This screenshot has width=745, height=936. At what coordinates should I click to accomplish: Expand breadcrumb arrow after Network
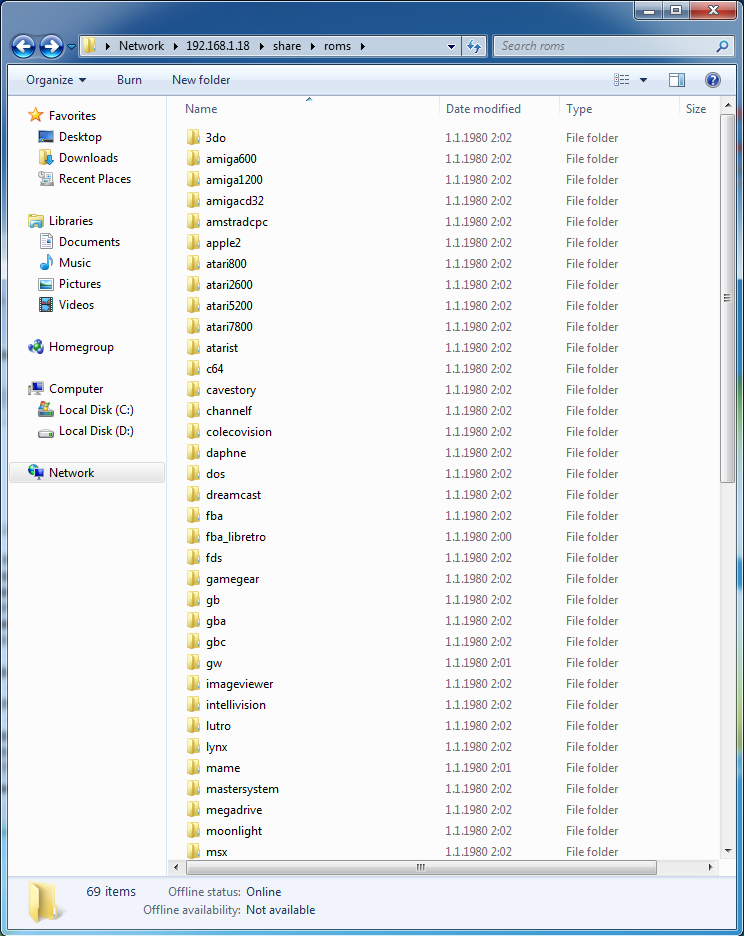(176, 47)
